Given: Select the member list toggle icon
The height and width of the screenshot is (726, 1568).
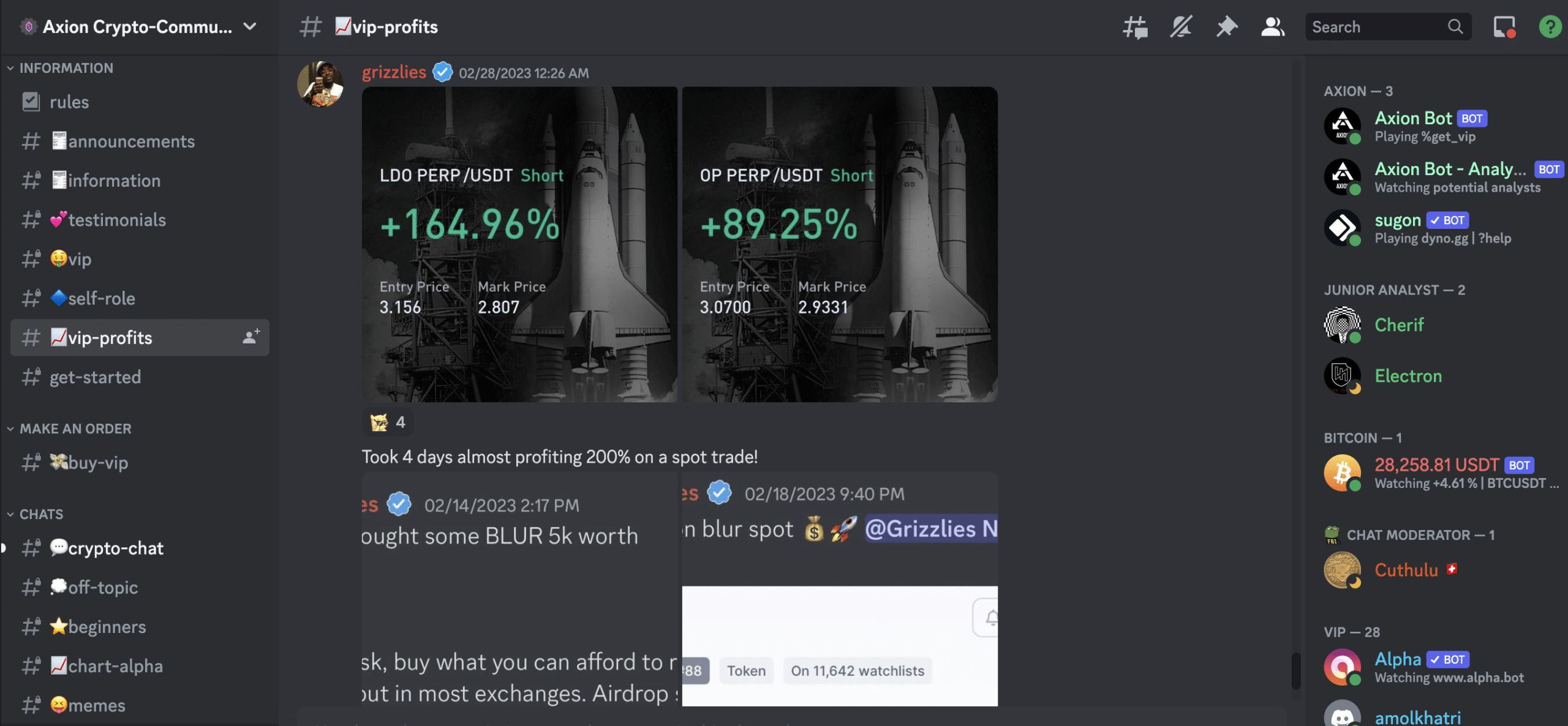Looking at the screenshot, I should click(1272, 26).
